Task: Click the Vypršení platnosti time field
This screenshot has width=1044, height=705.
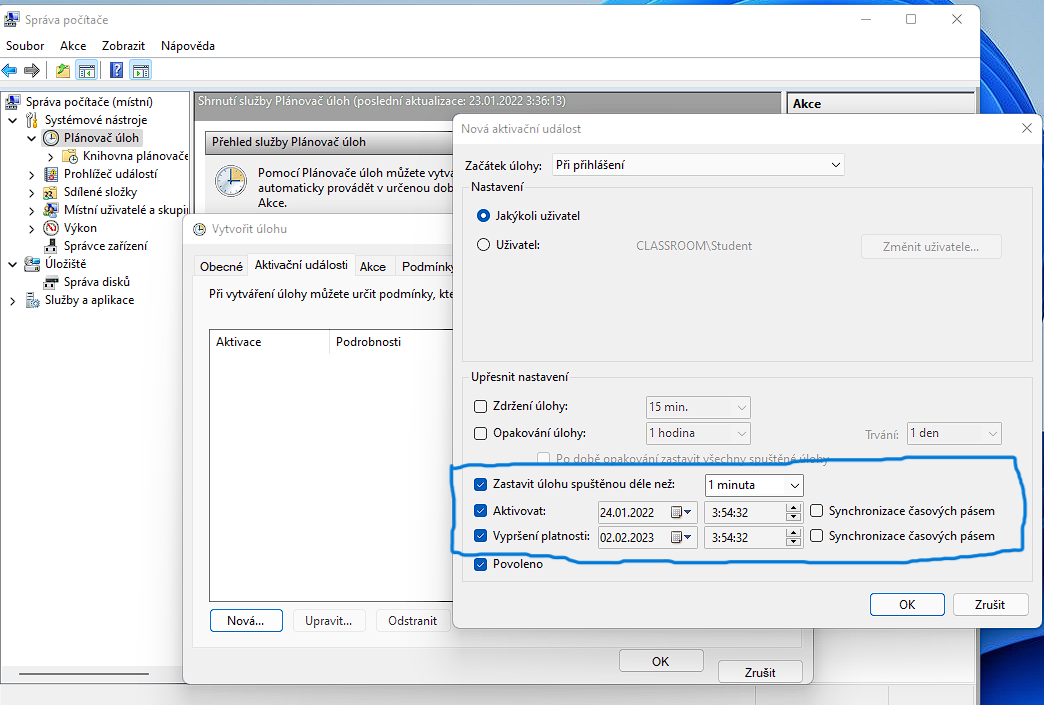Action: (744, 537)
